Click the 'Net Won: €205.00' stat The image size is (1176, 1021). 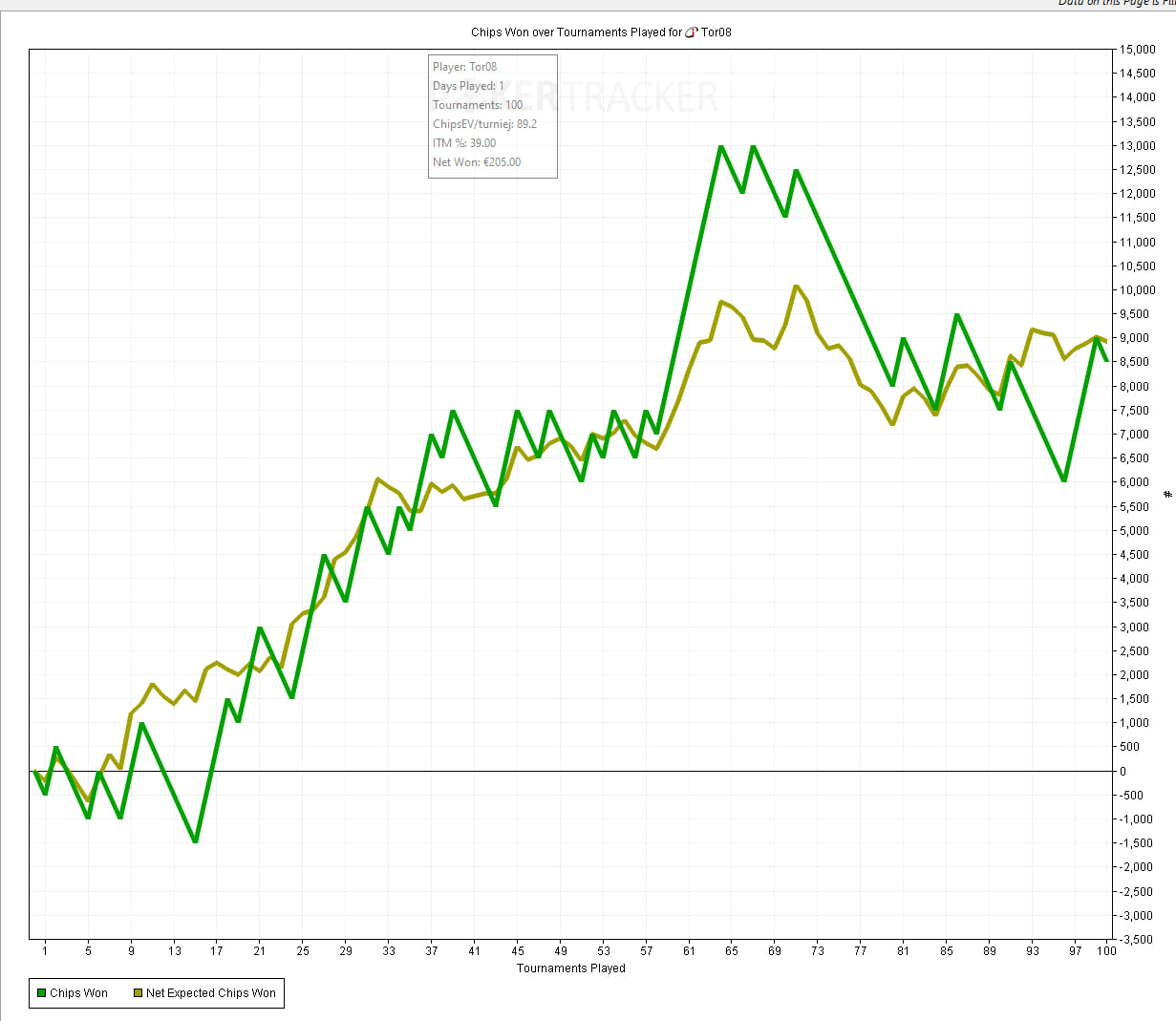click(x=477, y=162)
